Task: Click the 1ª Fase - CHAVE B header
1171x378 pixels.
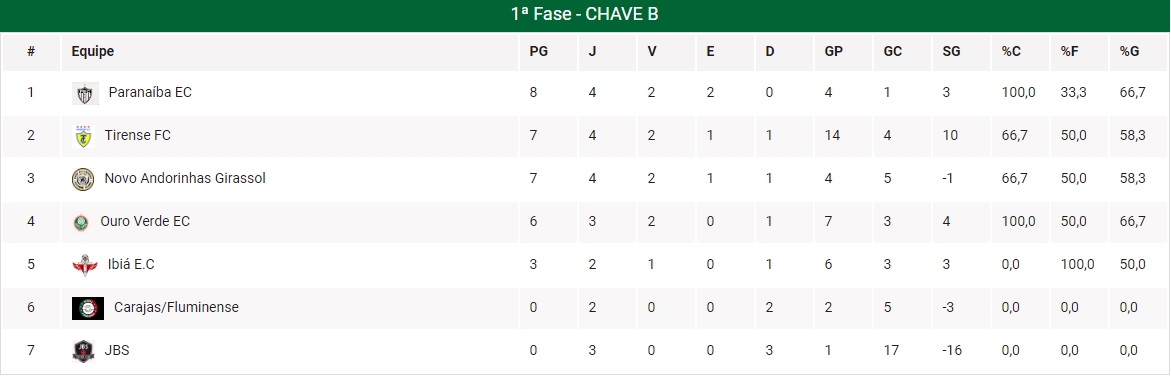Action: click(585, 14)
